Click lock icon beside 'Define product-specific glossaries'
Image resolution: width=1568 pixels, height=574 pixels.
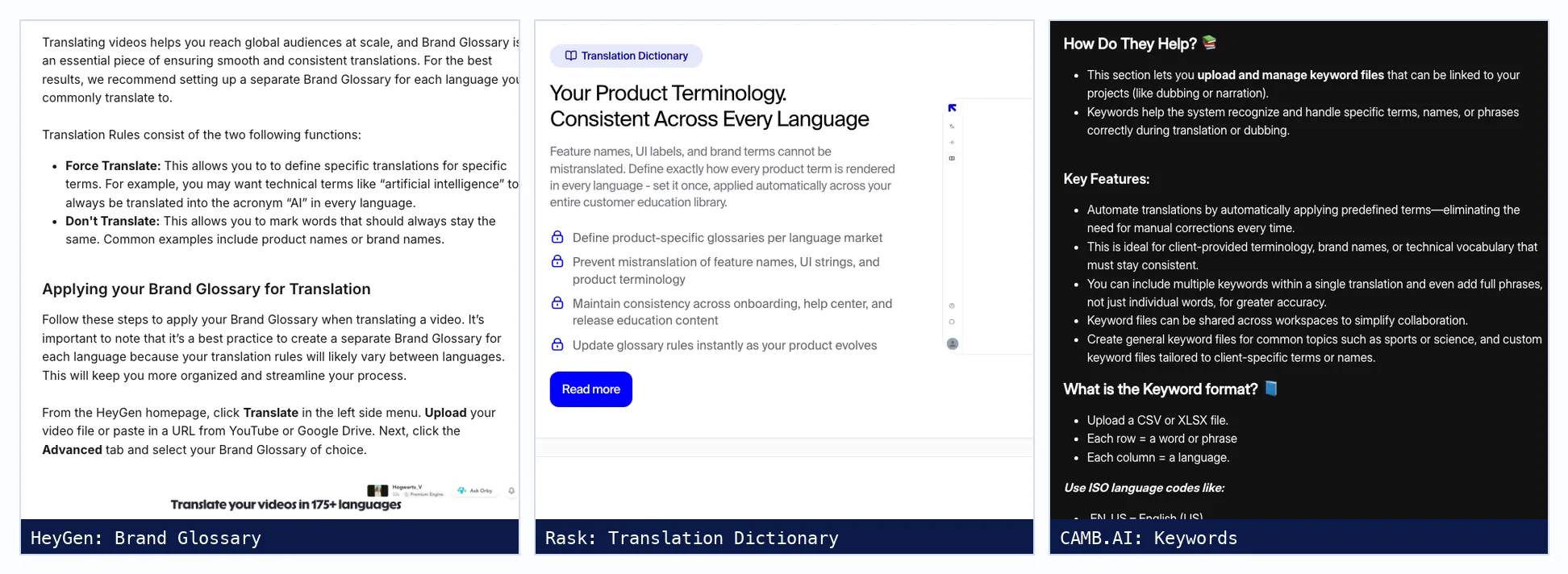[557, 237]
